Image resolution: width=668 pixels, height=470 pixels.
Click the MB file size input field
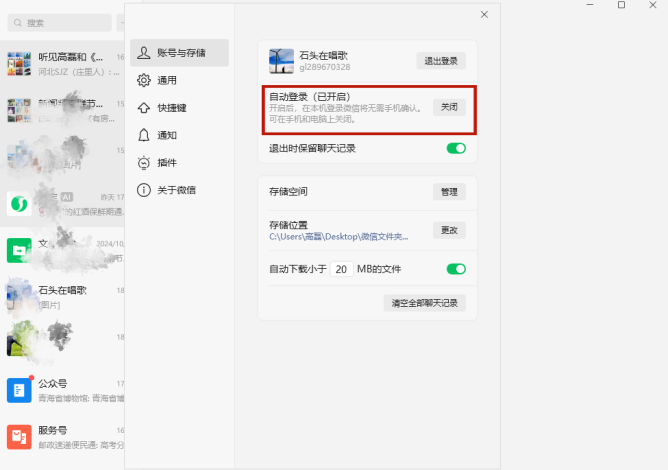click(x=342, y=270)
